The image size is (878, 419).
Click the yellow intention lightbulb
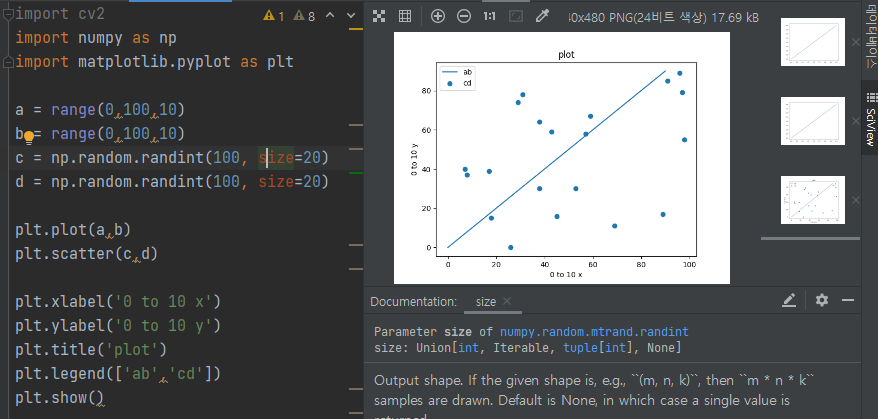click(29, 136)
